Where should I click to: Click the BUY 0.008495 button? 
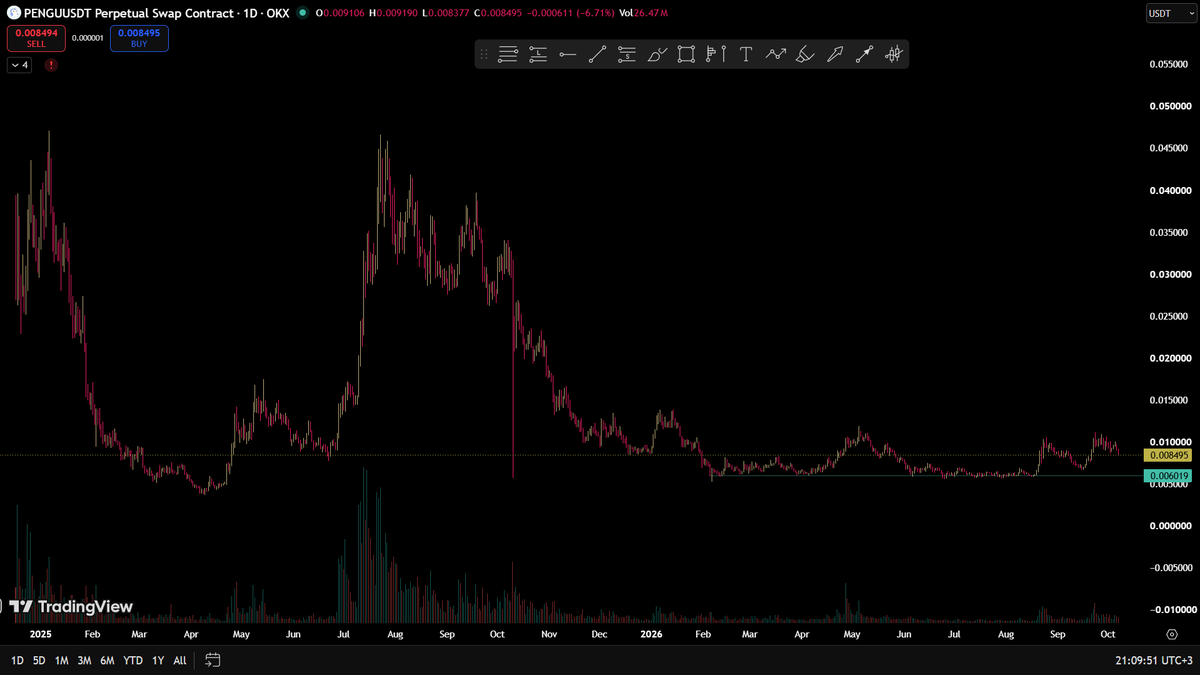click(x=139, y=38)
